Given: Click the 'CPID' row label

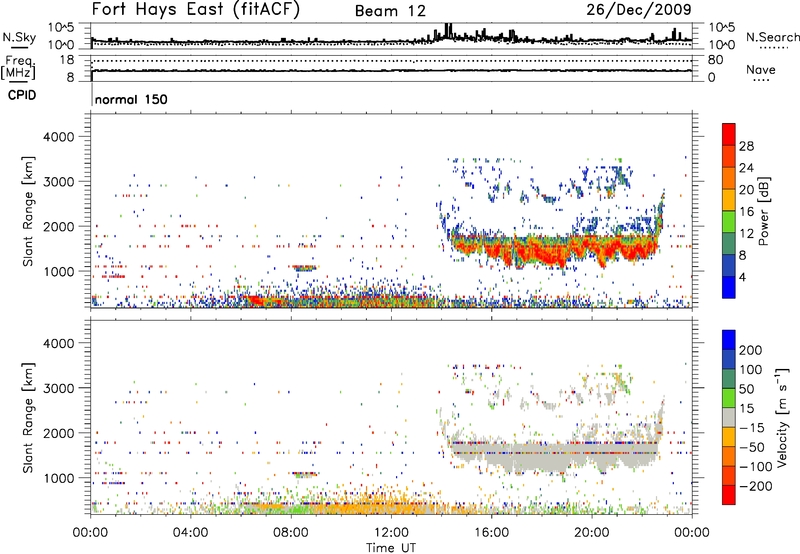Looking at the screenshot, I should (x=22, y=95).
